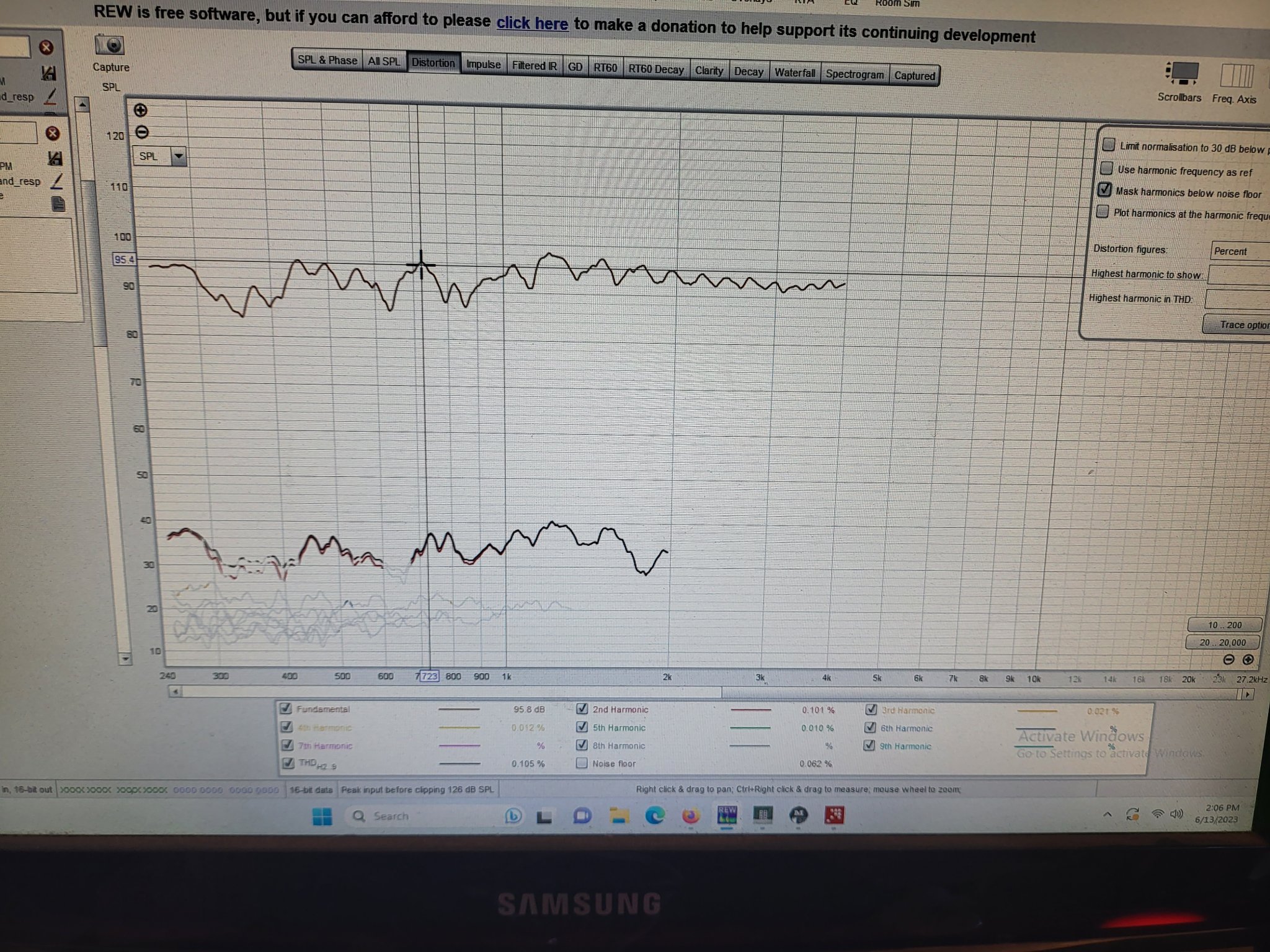
Task: Open Highest harmonic in THD dropdown
Action: [x=1238, y=300]
